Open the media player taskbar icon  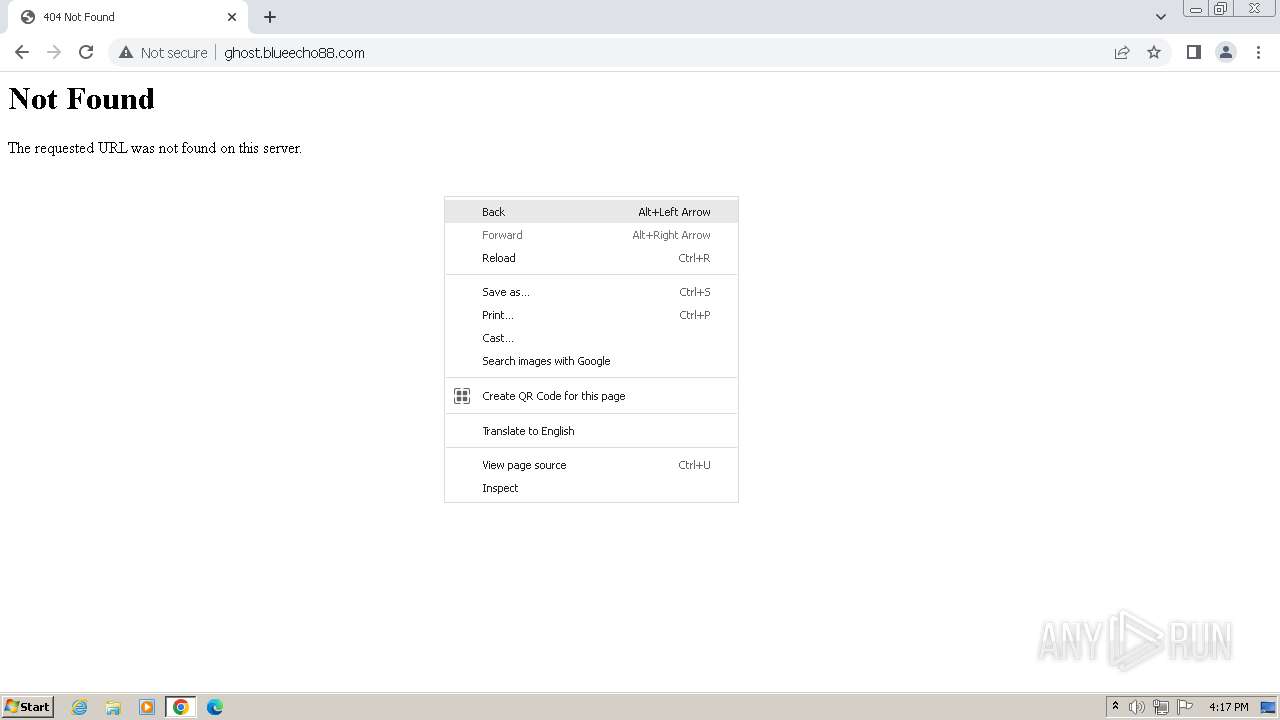147,707
